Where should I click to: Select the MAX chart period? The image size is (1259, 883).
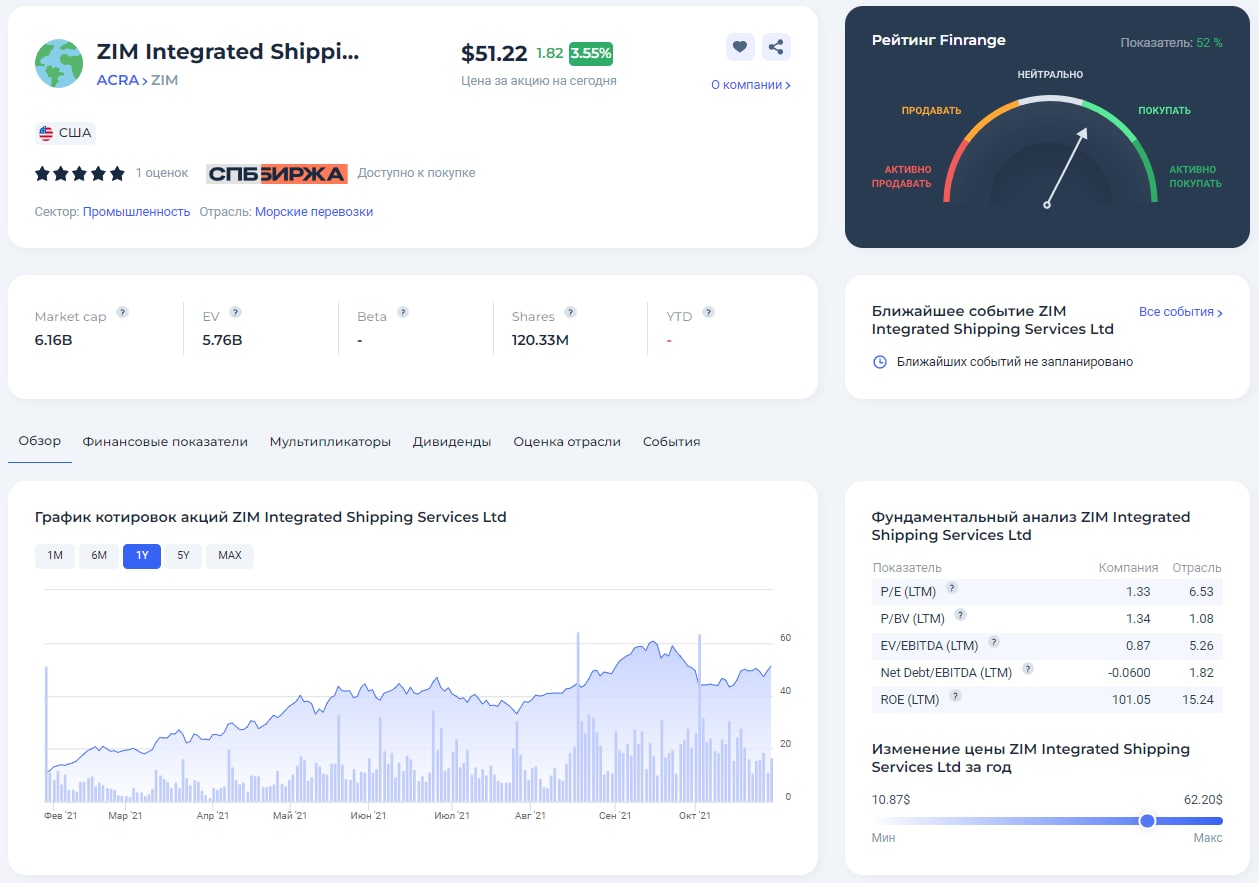pyautogui.click(x=230, y=556)
